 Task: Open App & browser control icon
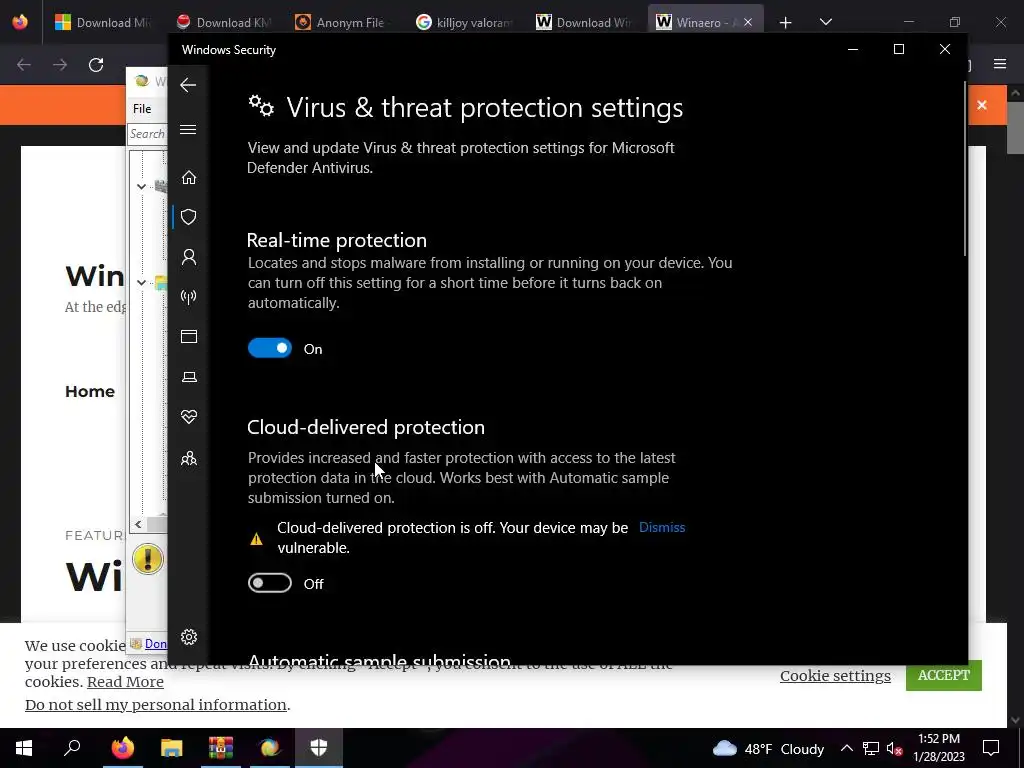pyautogui.click(x=189, y=336)
